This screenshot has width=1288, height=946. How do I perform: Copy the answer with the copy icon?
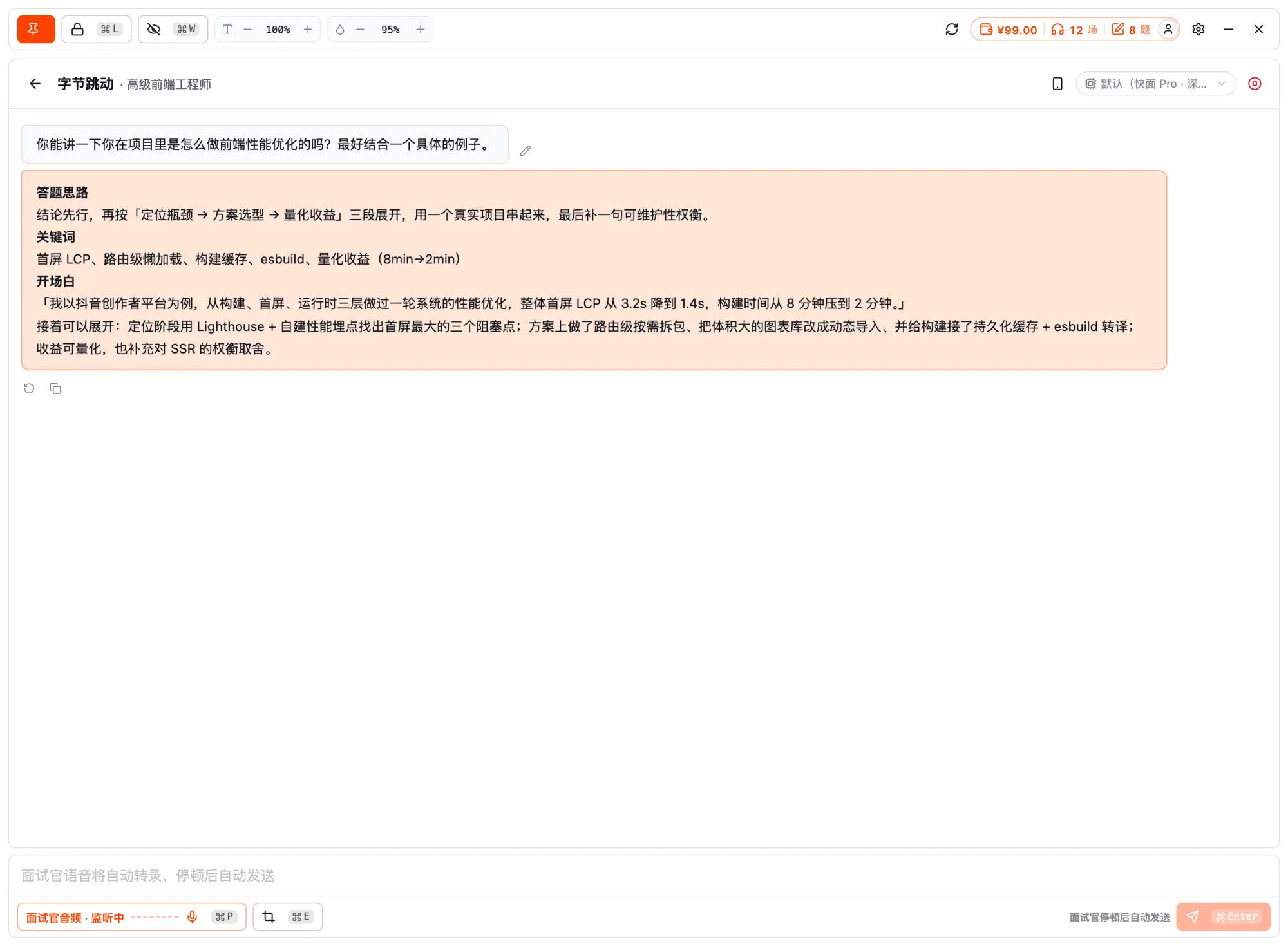tap(55, 388)
